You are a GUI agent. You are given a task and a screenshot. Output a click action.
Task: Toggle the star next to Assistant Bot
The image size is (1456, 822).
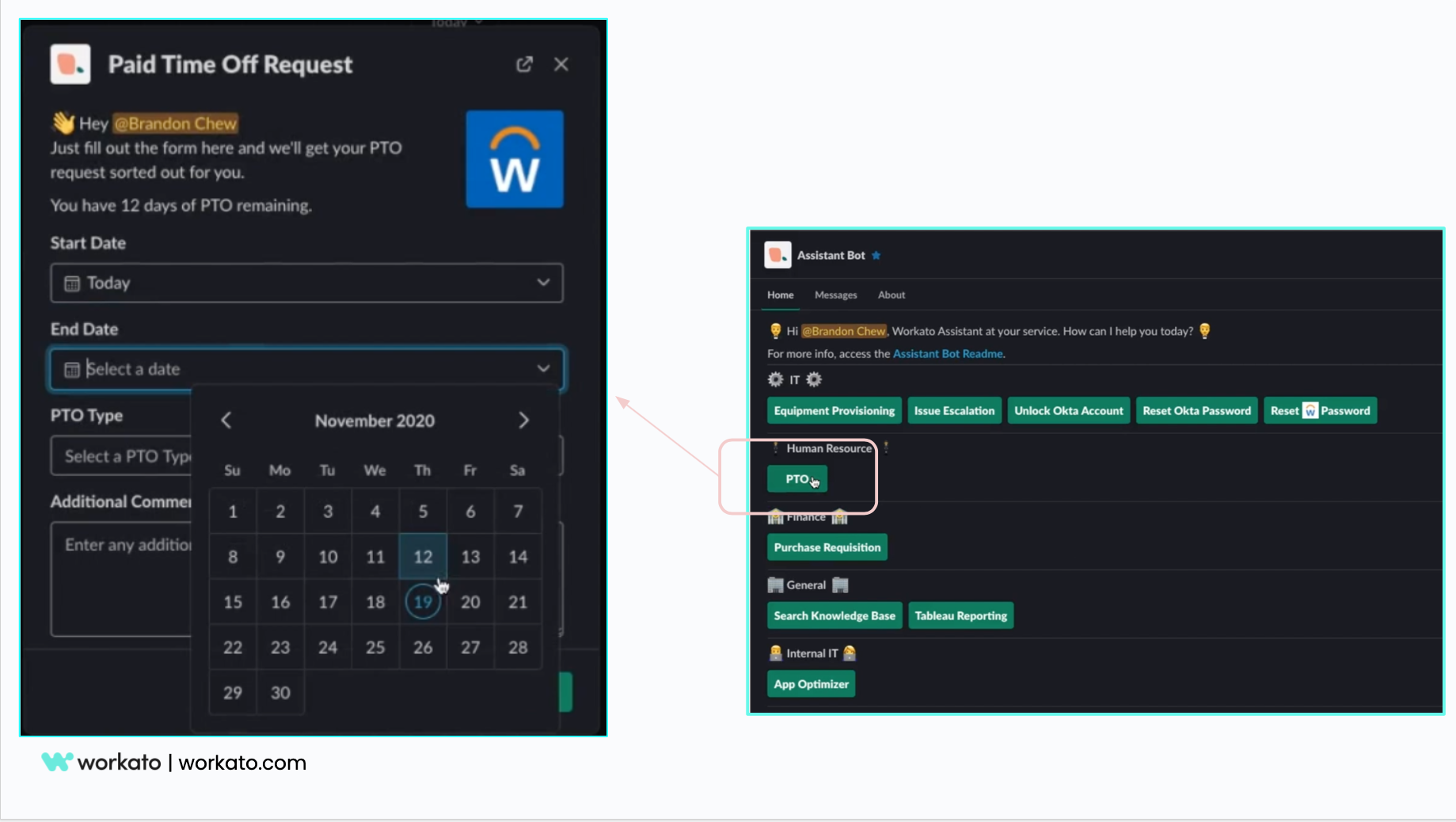[x=876, y=255]
